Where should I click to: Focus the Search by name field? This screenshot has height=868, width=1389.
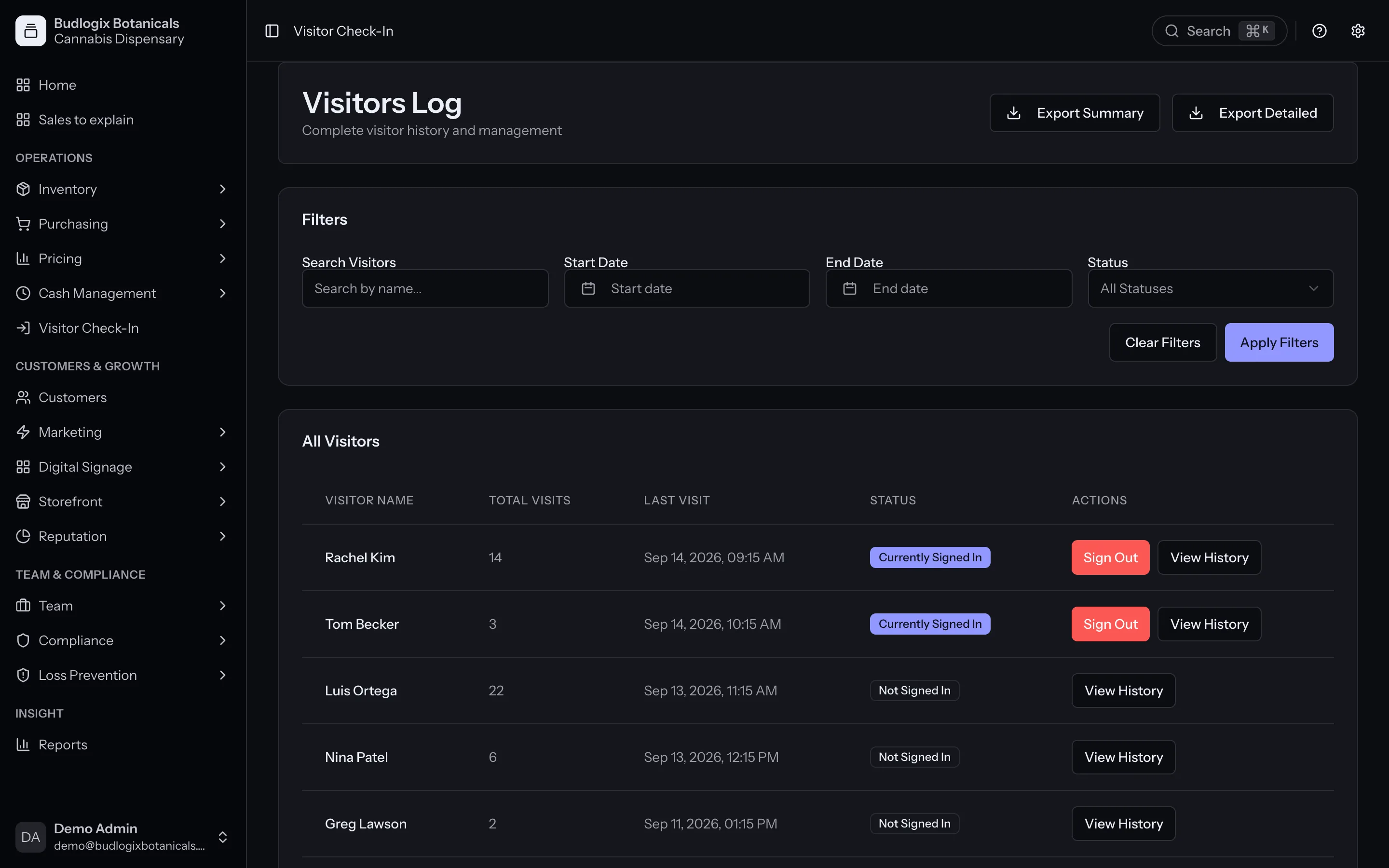(425, 288)
